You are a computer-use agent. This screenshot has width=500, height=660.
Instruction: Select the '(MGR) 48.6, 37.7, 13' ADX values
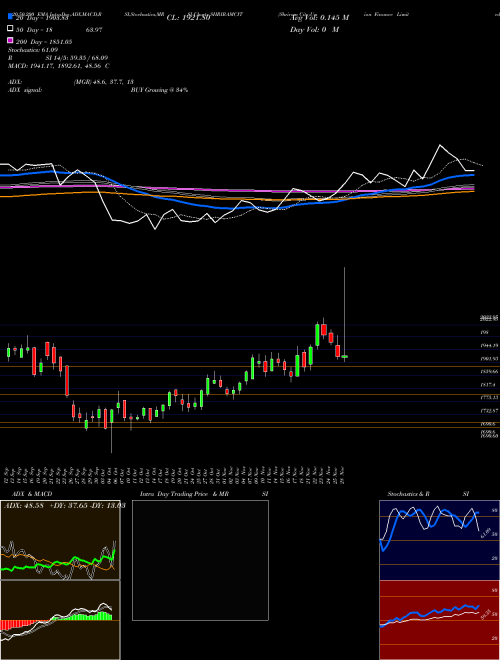104,82
